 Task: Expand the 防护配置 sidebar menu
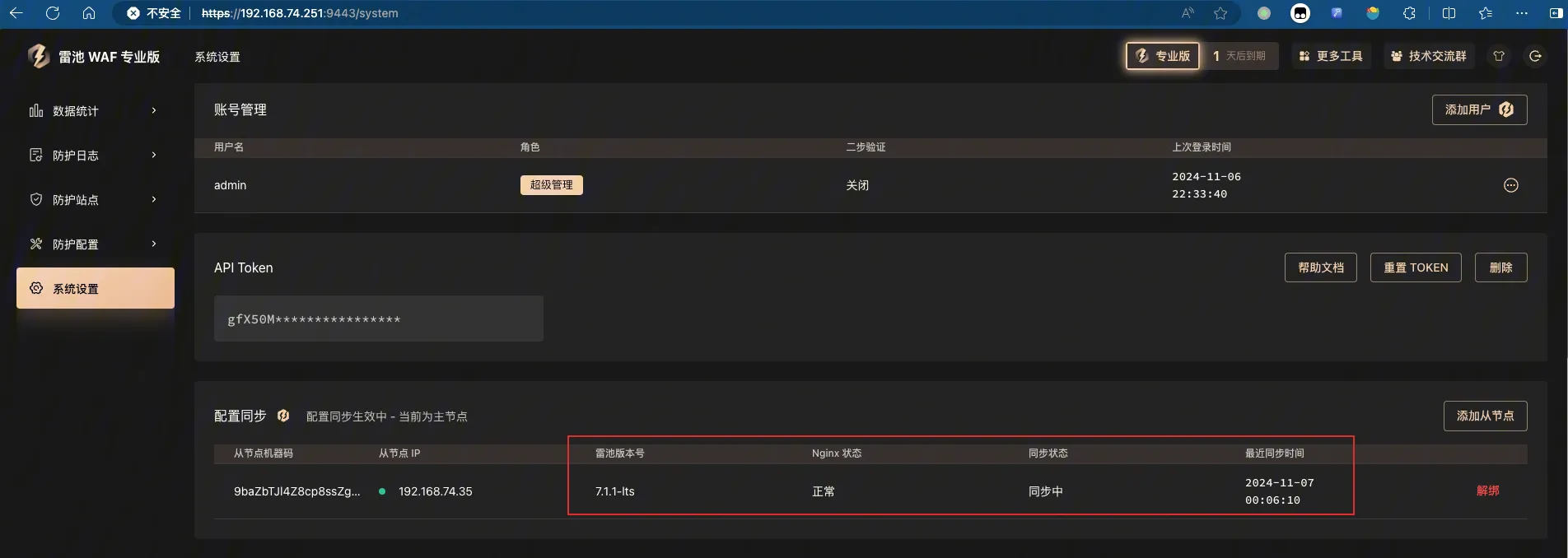tap(95, 244)
